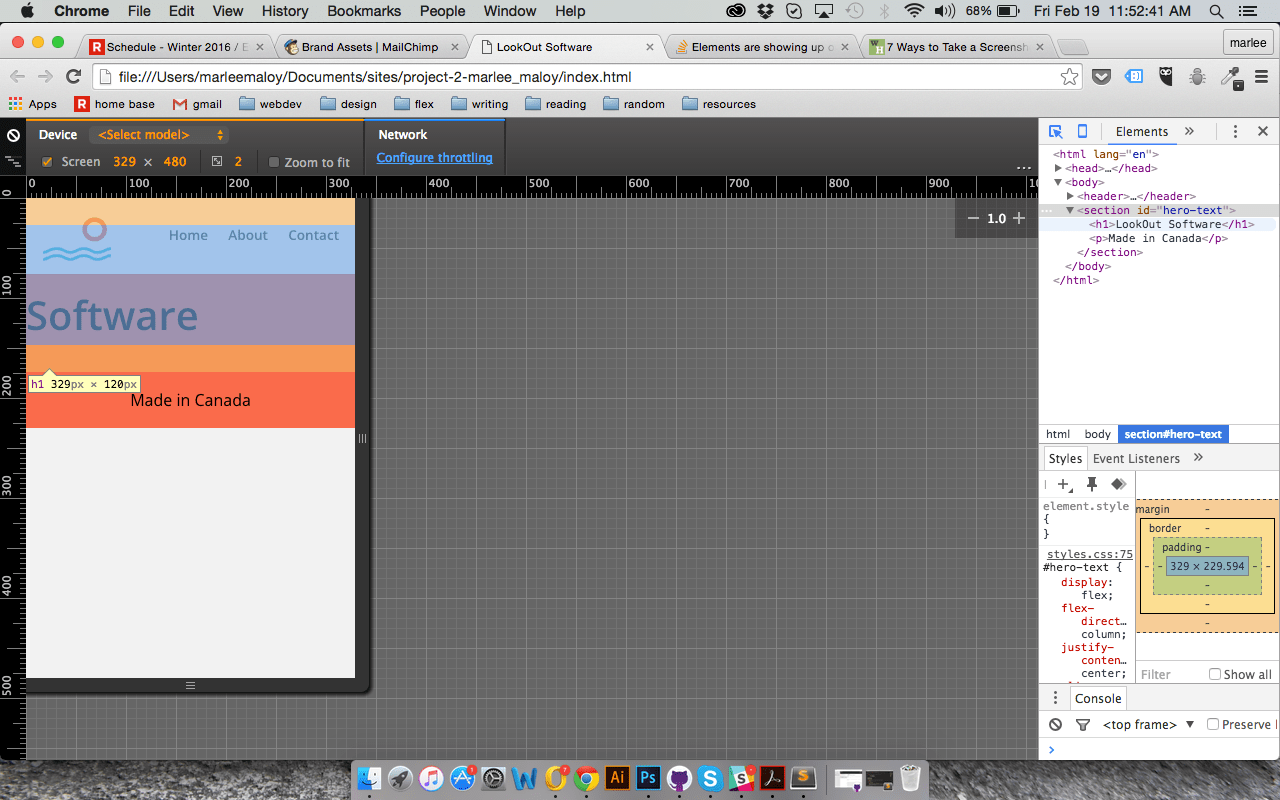Screen dimensions: 1280x800
Task: Add new style rule plus icon
Action: tap(1064, 485)
